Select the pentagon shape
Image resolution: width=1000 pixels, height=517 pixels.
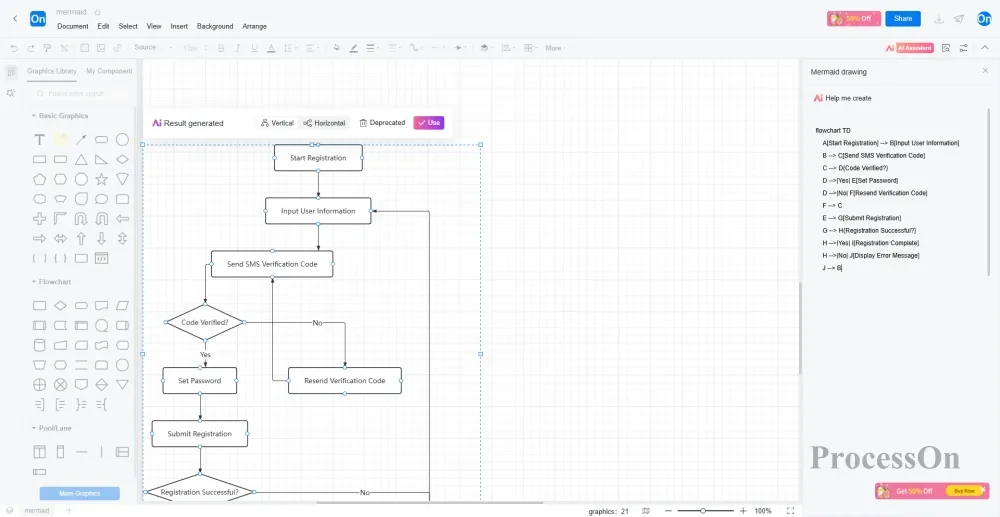click(x=40, y=179)
